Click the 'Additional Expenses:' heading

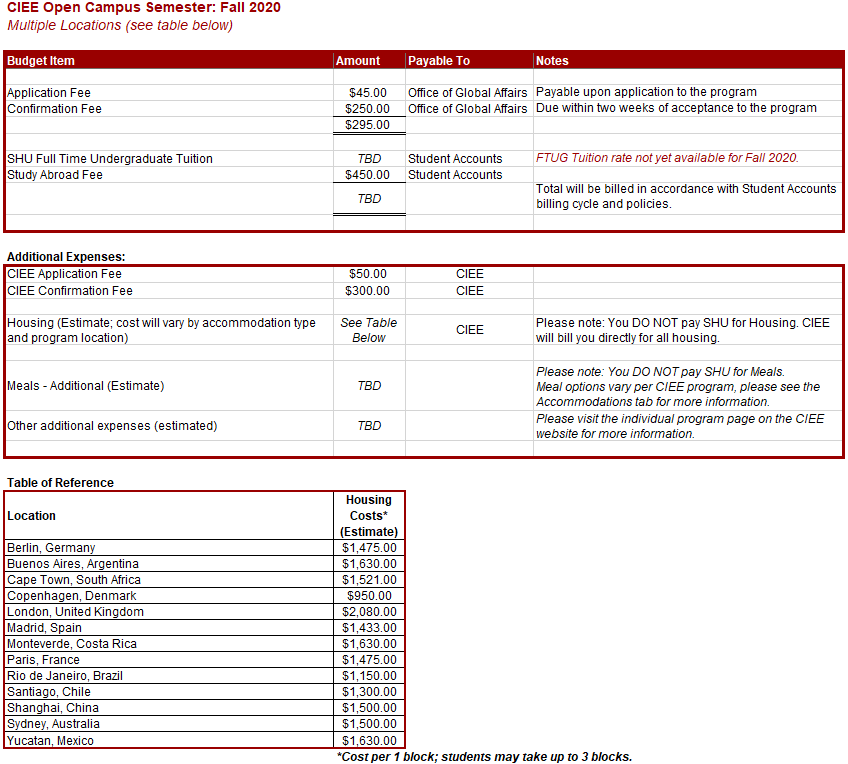[x=66, y=256]
